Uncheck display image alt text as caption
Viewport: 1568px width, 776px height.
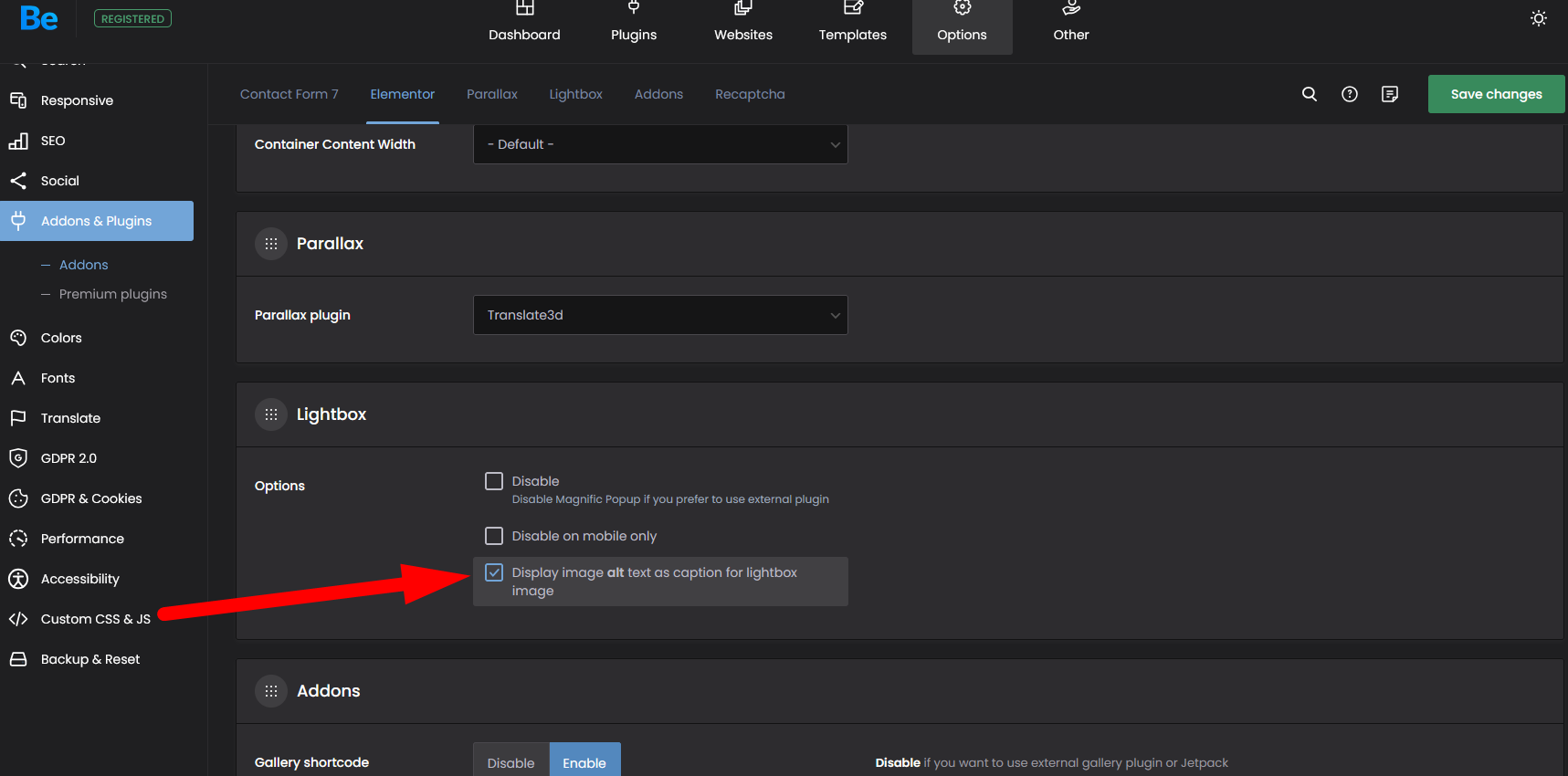click(x=494, y=572)
